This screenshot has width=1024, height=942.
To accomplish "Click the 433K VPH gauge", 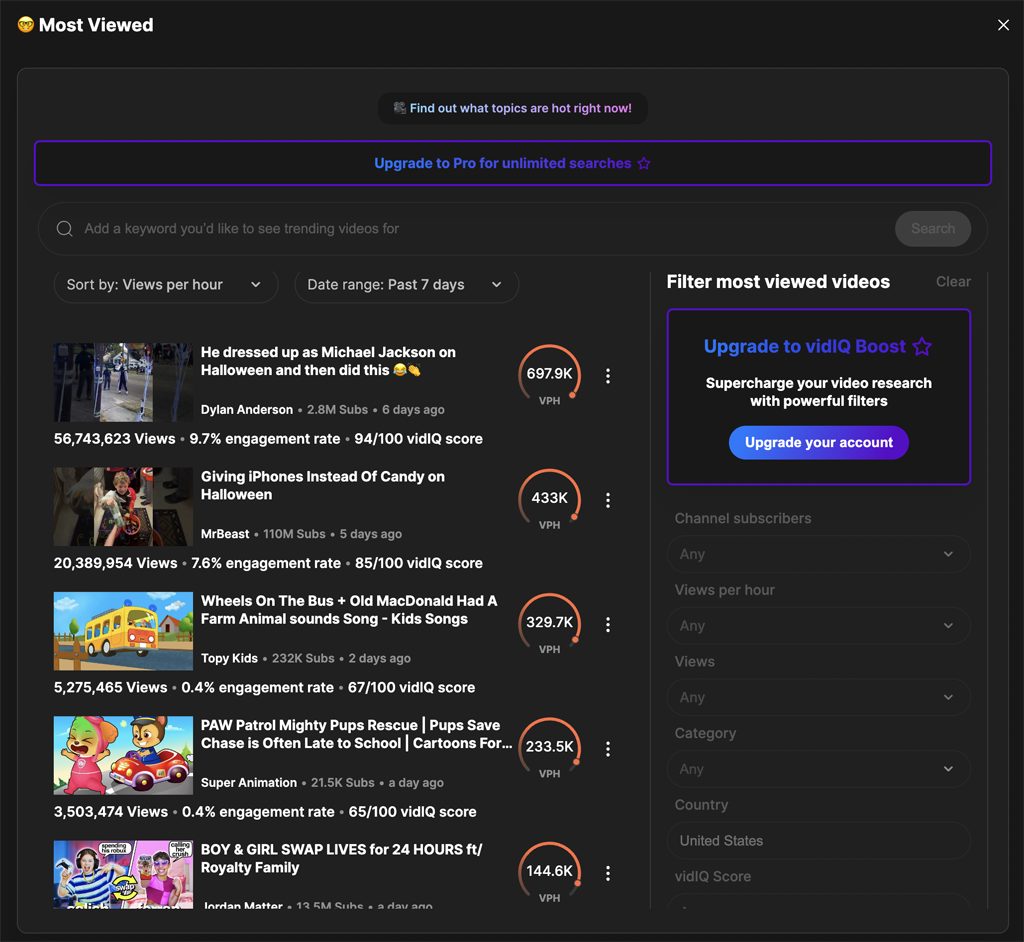I will pos(549,500).
